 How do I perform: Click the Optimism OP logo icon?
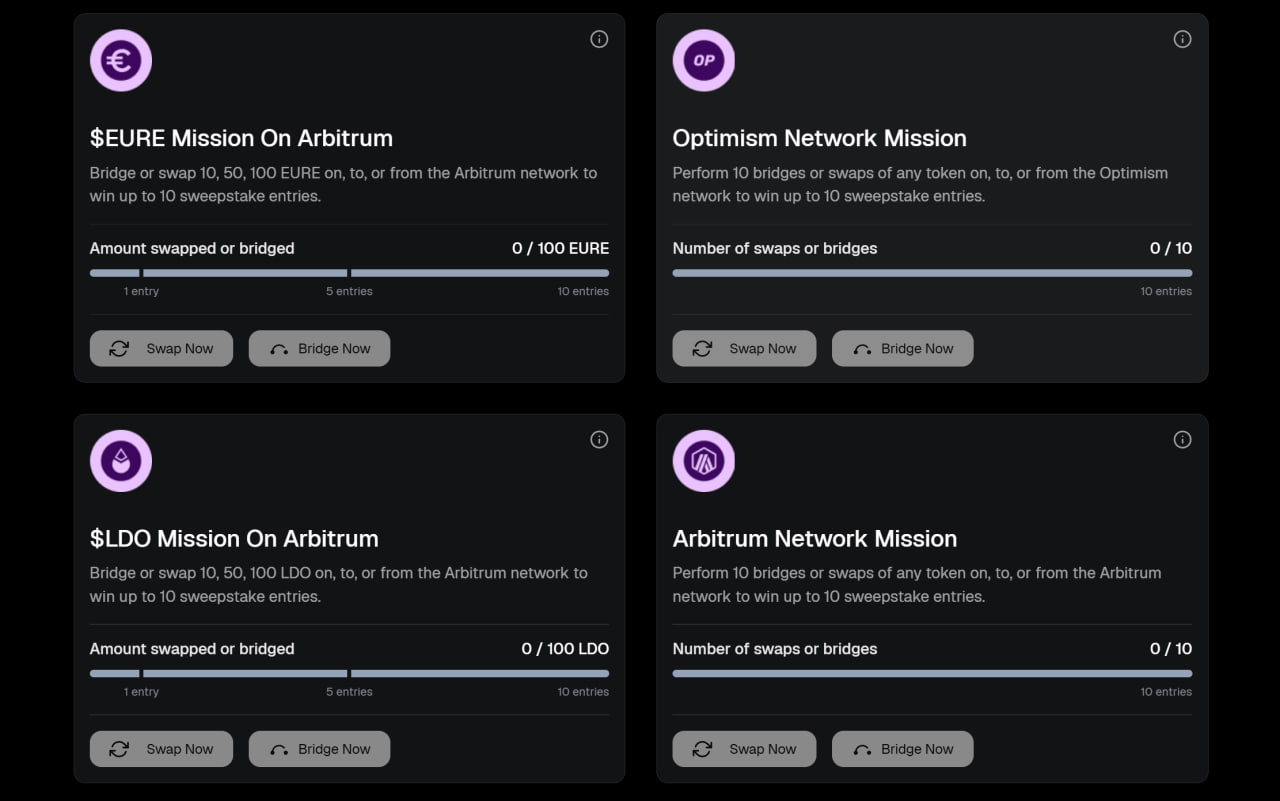(704, 61)
